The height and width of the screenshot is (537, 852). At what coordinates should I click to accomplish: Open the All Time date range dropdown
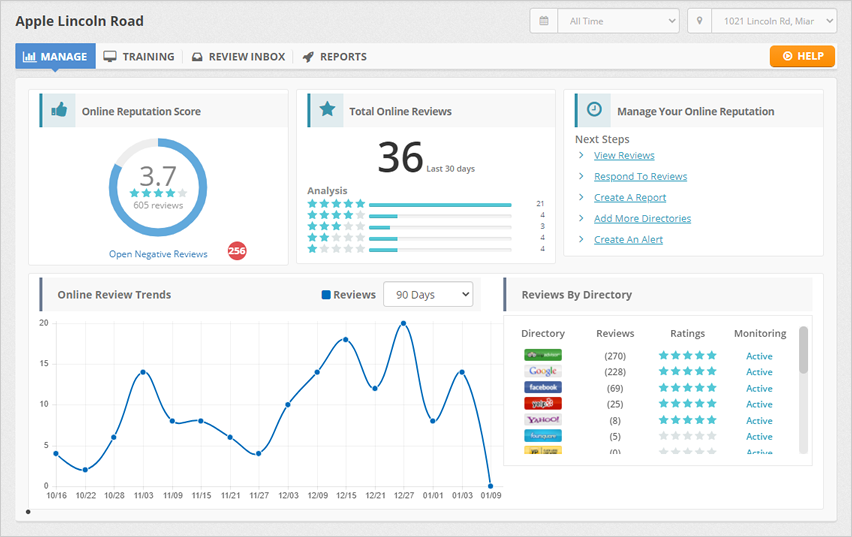click(x=619, y=21)
